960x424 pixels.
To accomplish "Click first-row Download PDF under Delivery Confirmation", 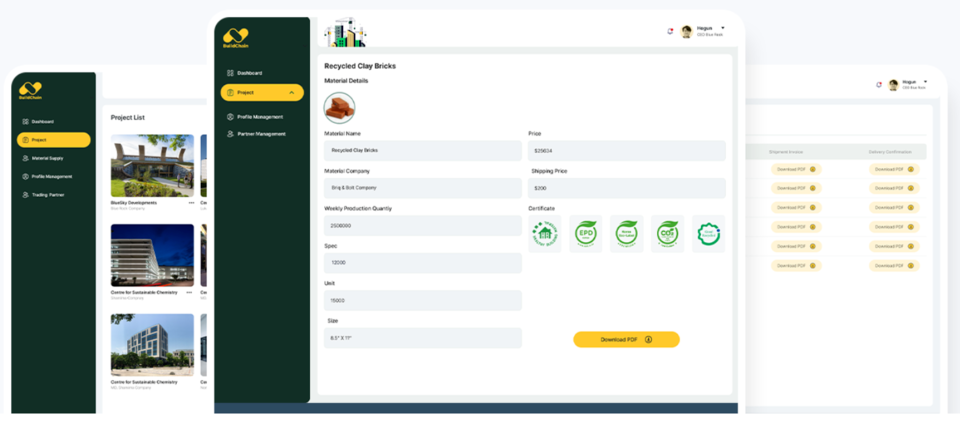I will 894,169.
